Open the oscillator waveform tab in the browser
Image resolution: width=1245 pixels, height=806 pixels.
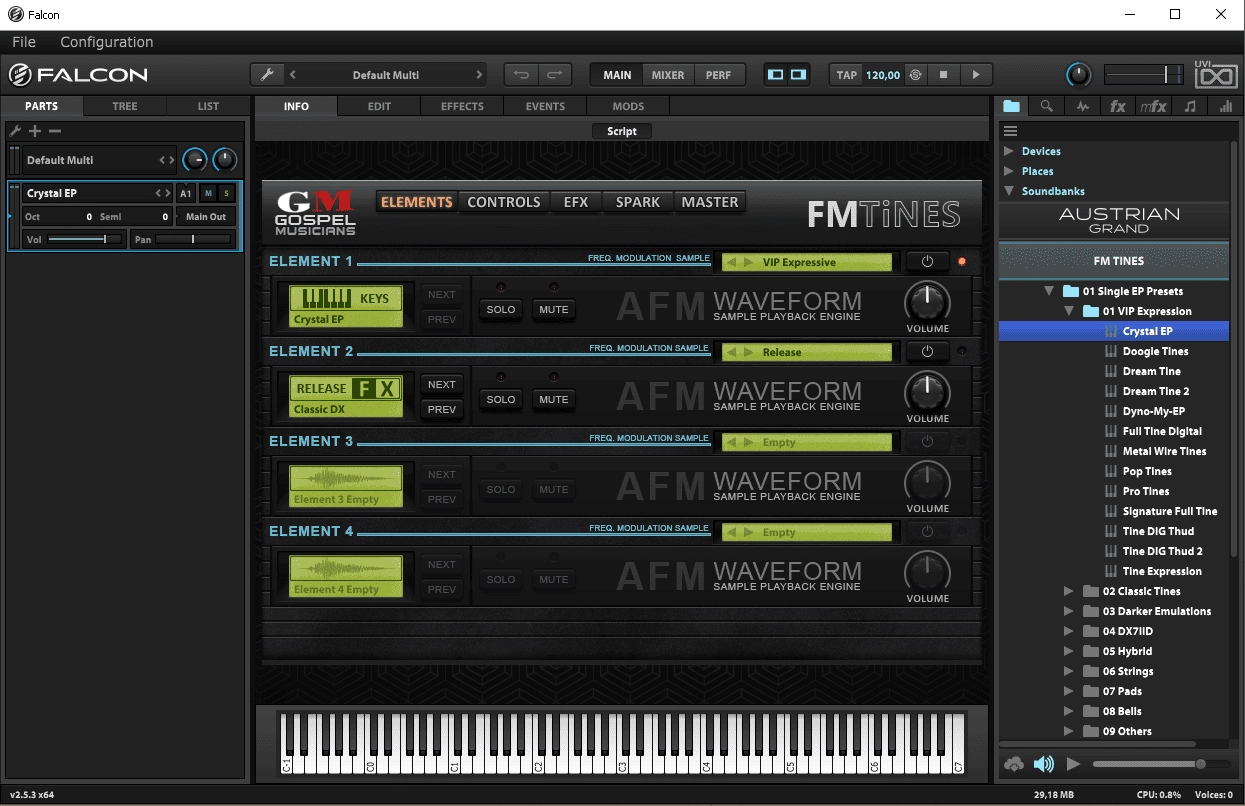1083,106
